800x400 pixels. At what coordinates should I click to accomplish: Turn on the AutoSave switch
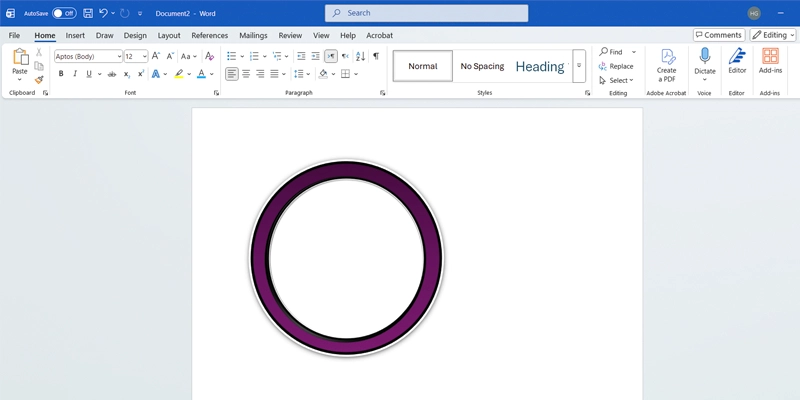(64, 13)
